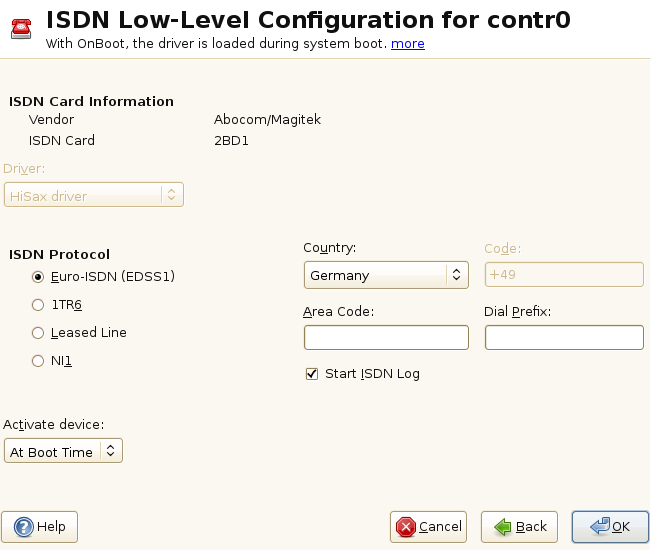
Task: Go to previous step with Back
Action: (519, 526)
